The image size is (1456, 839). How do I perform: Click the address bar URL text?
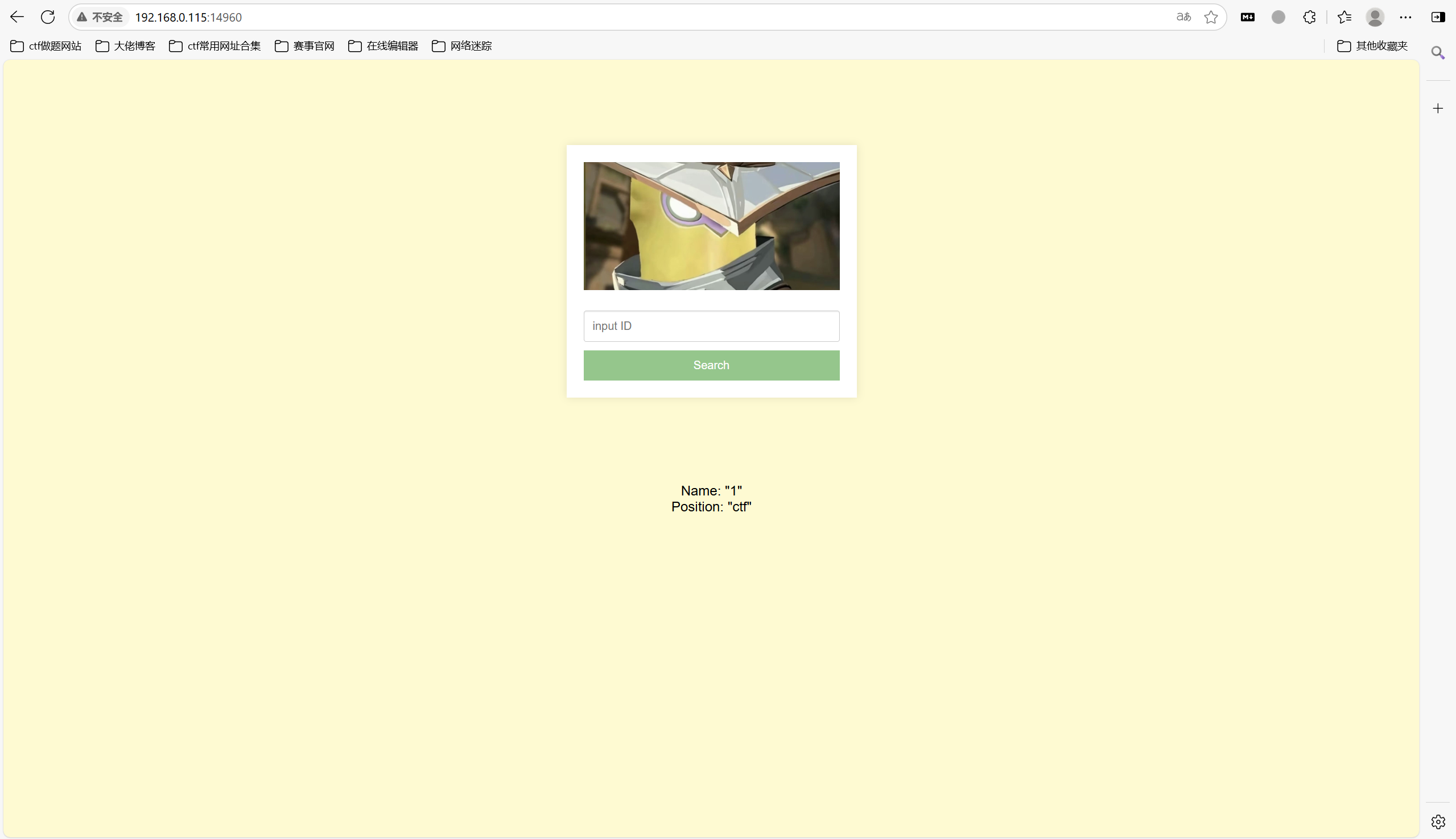click(188, 17)
